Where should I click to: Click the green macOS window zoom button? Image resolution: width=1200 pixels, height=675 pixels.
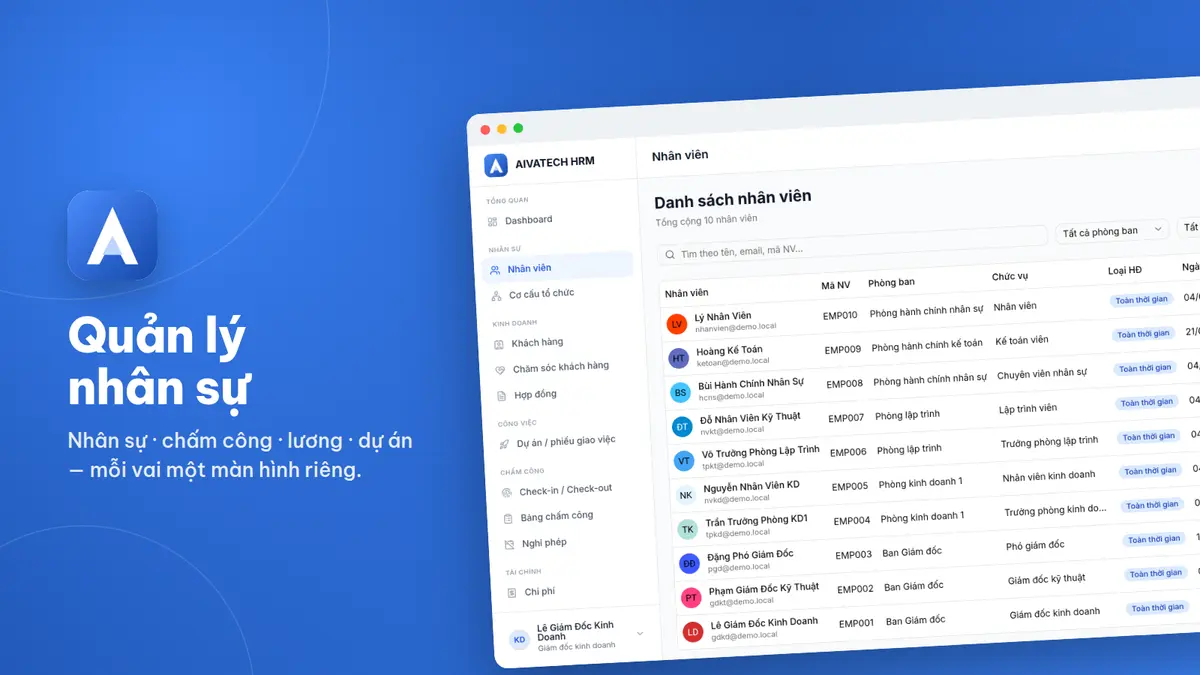click(518, 128)
